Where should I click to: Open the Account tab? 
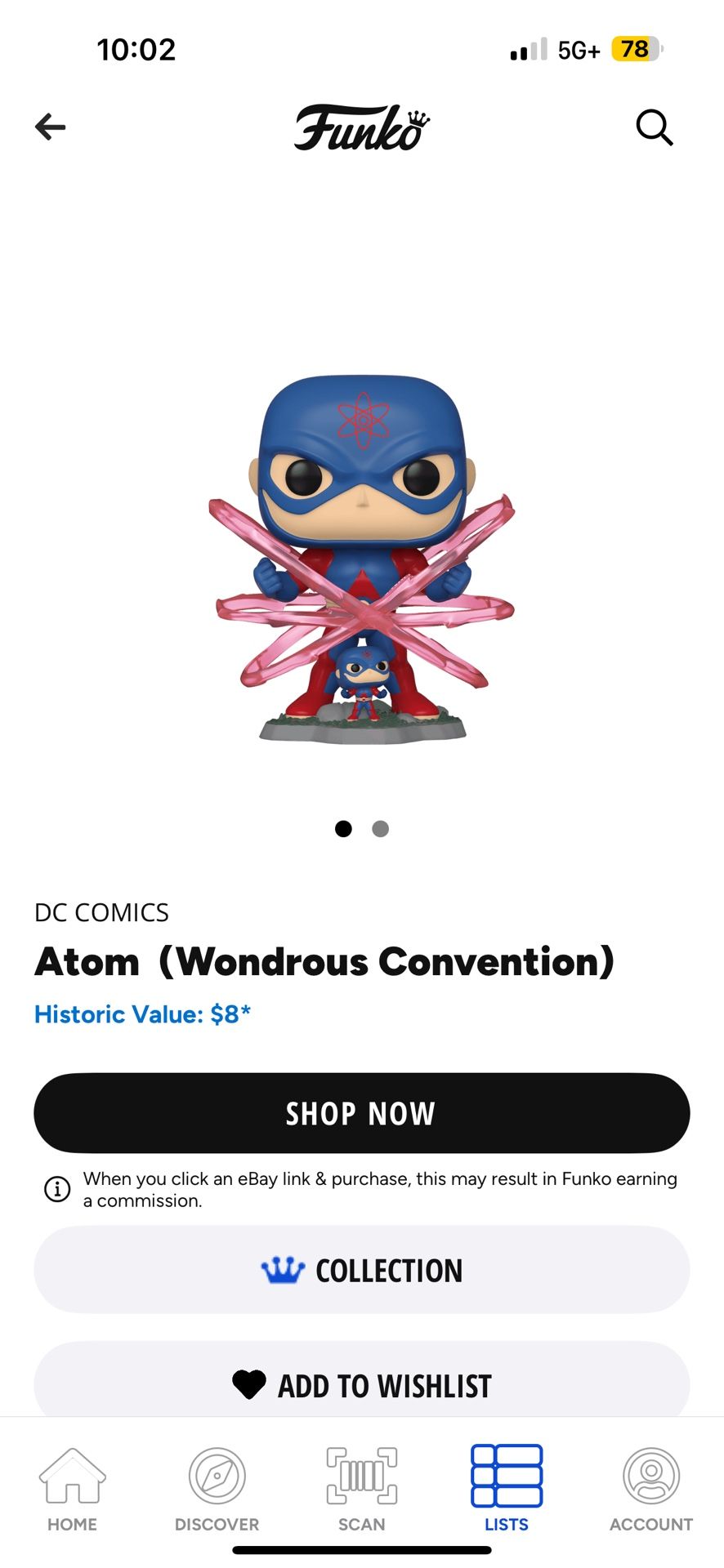(x=651, y=1490)
